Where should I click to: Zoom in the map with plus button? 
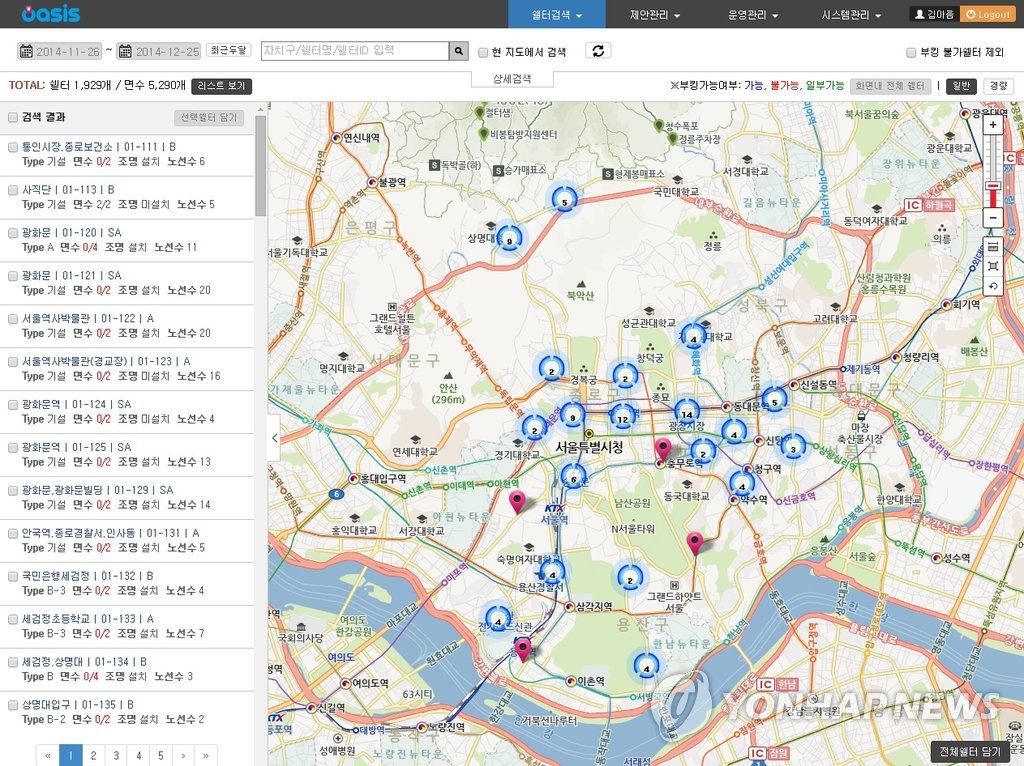(993, 125)
